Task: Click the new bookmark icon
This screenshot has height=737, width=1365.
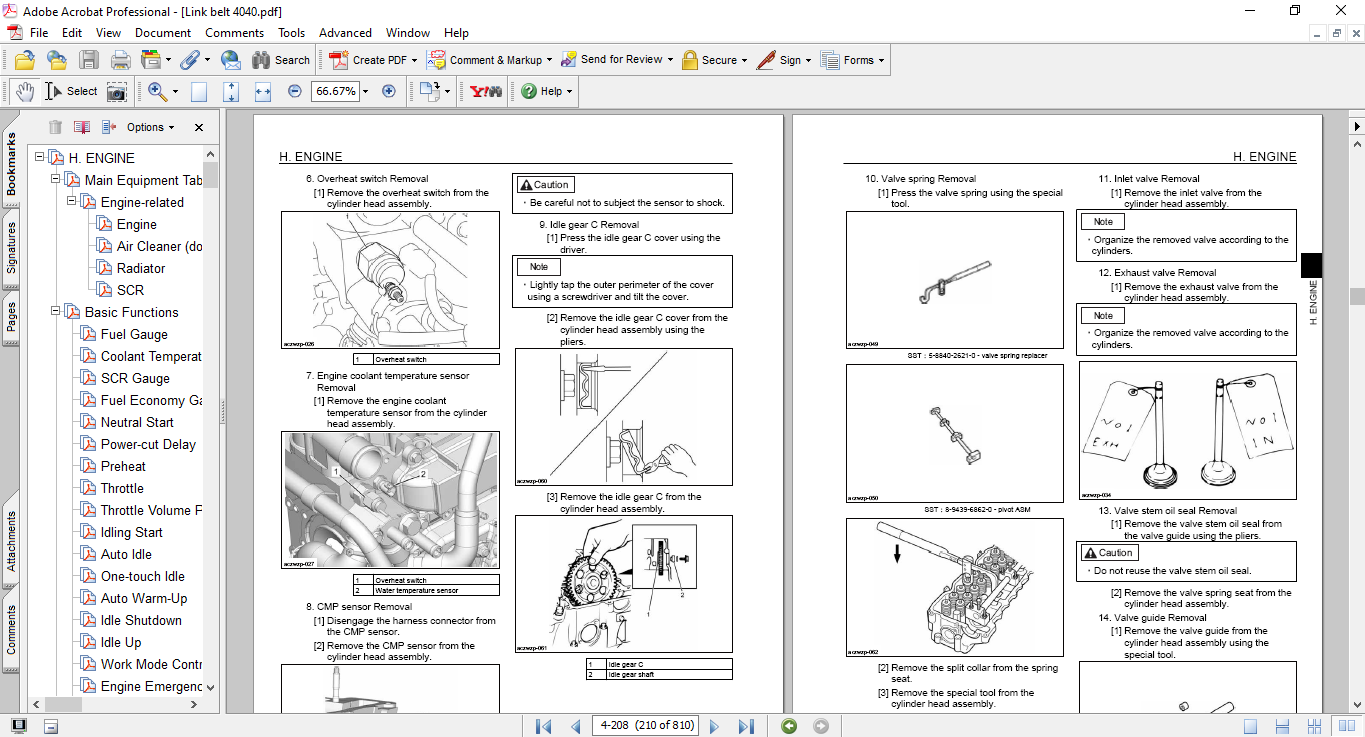Action: (x=81, y=127)
